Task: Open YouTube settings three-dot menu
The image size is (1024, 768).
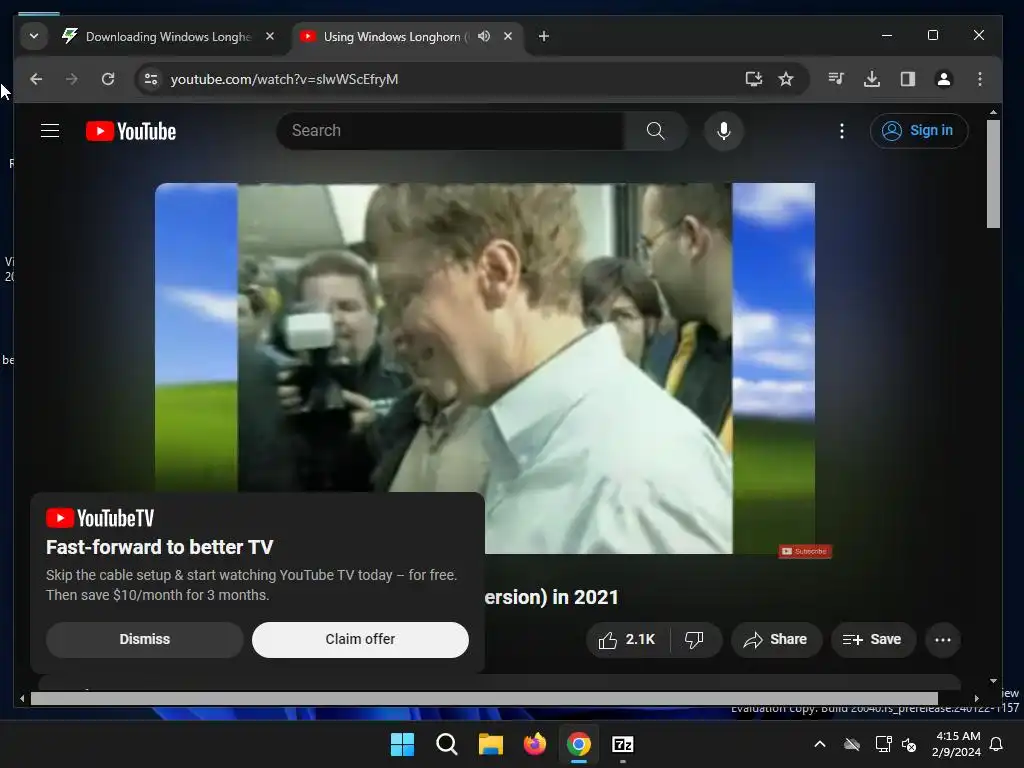Action: click(842, 131)
